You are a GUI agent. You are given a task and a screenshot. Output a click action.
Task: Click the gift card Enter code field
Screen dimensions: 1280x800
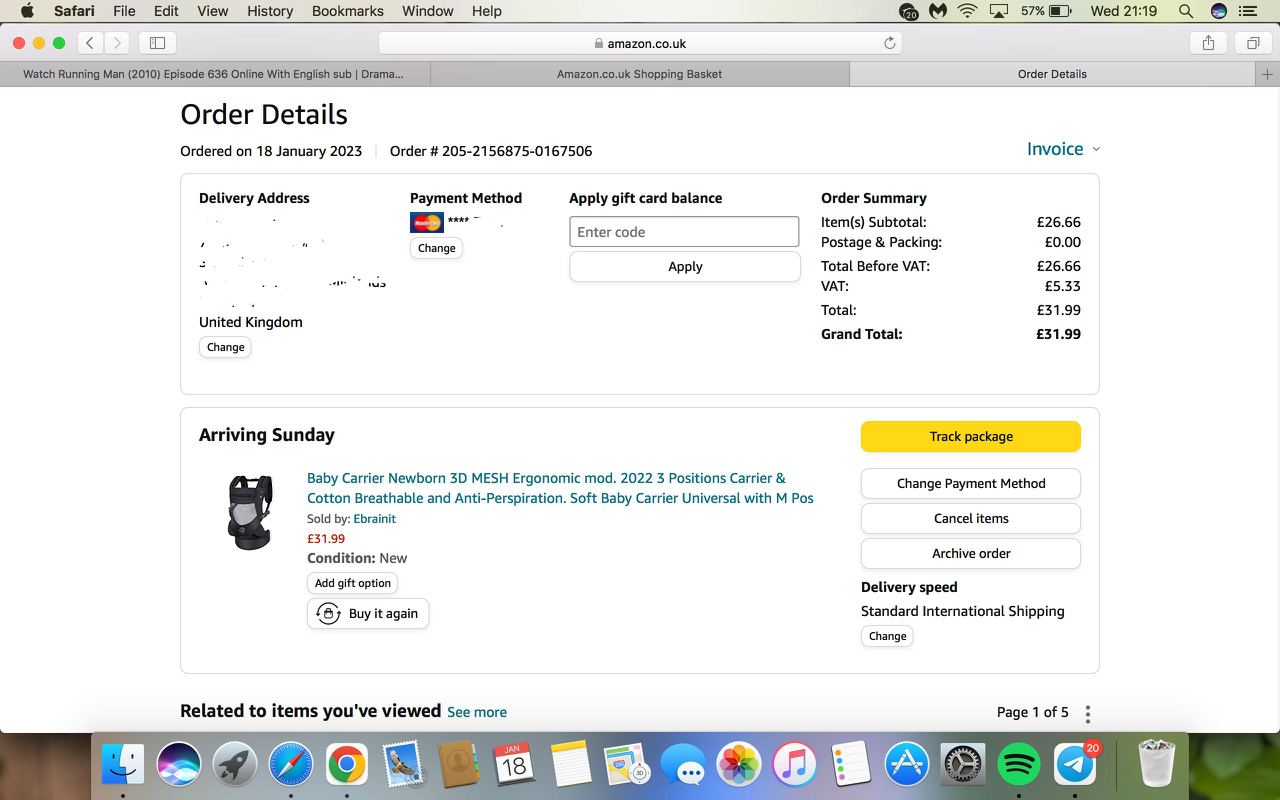pos(684,232)
